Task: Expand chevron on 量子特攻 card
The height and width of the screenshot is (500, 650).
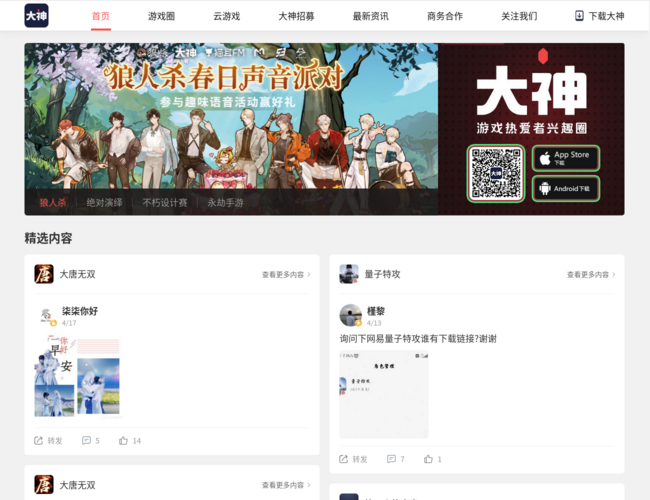Action: pyautogui.click(x=614, y=274)
